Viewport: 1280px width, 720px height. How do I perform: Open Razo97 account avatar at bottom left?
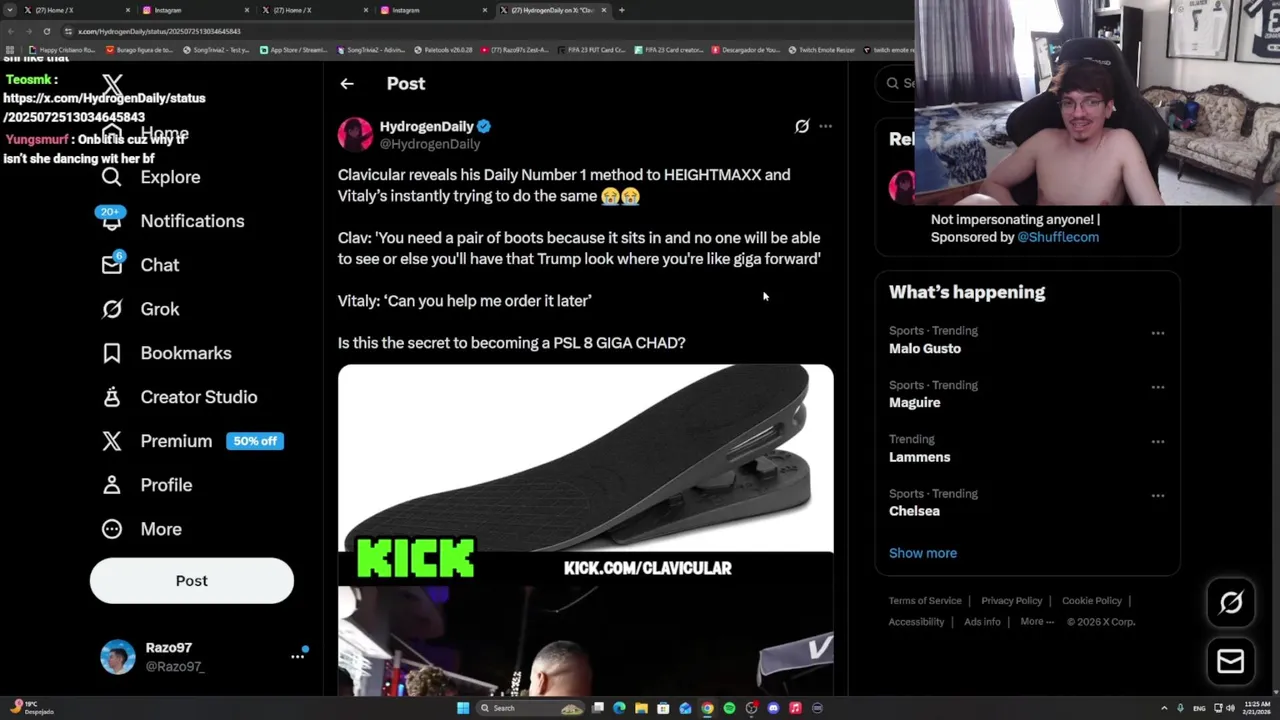pyautogui.click(x=118, y=657)
